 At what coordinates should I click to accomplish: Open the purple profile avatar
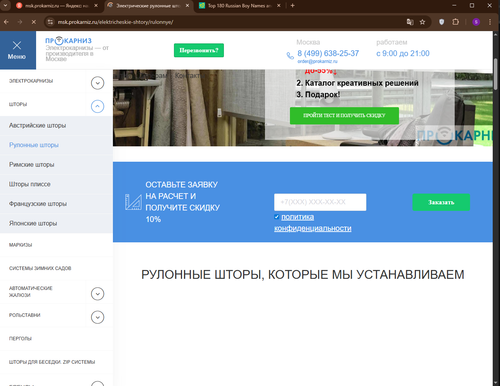point(476,22)
